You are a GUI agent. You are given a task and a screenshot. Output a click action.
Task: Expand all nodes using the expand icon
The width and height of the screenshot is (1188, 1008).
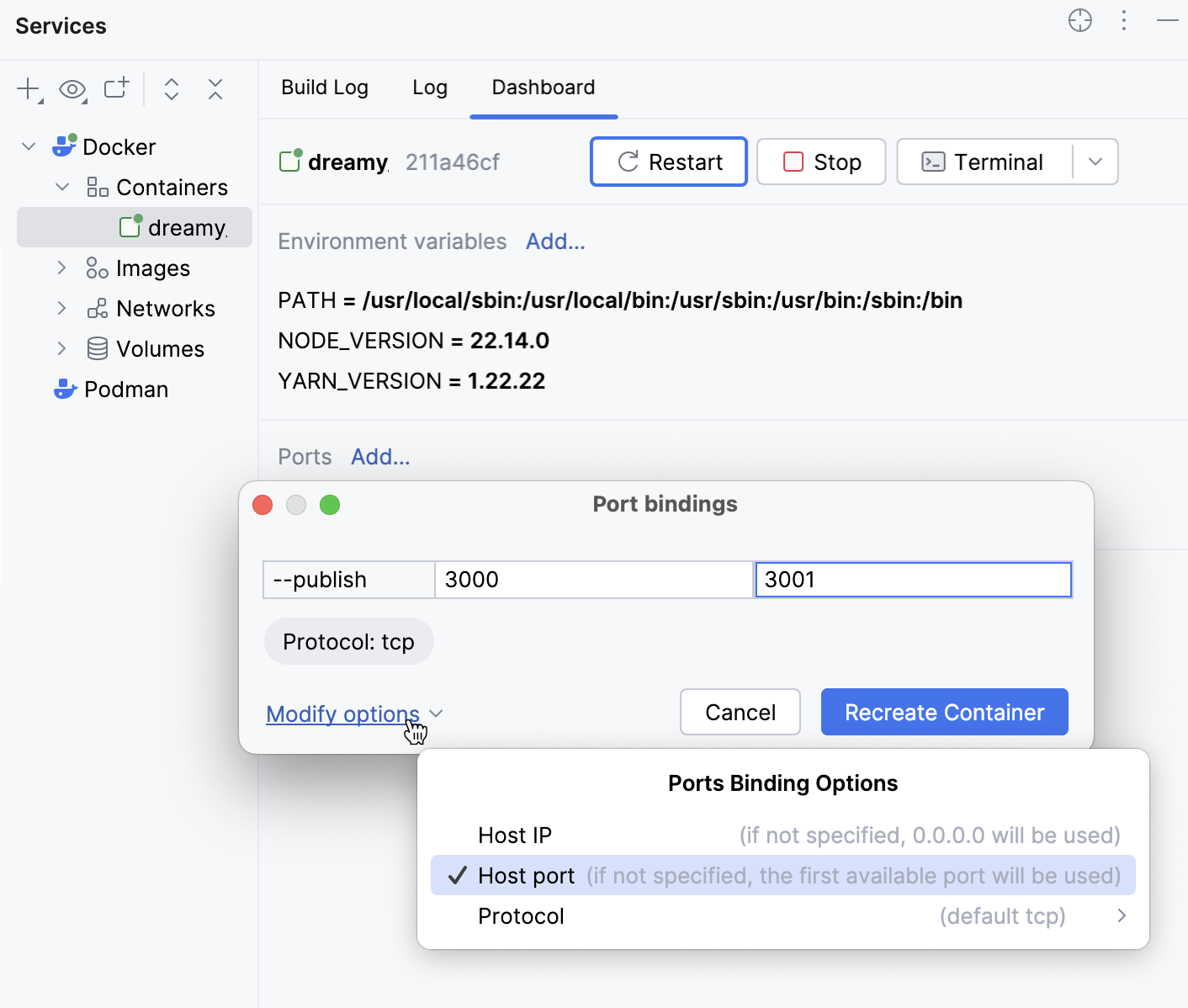(172, 88)
